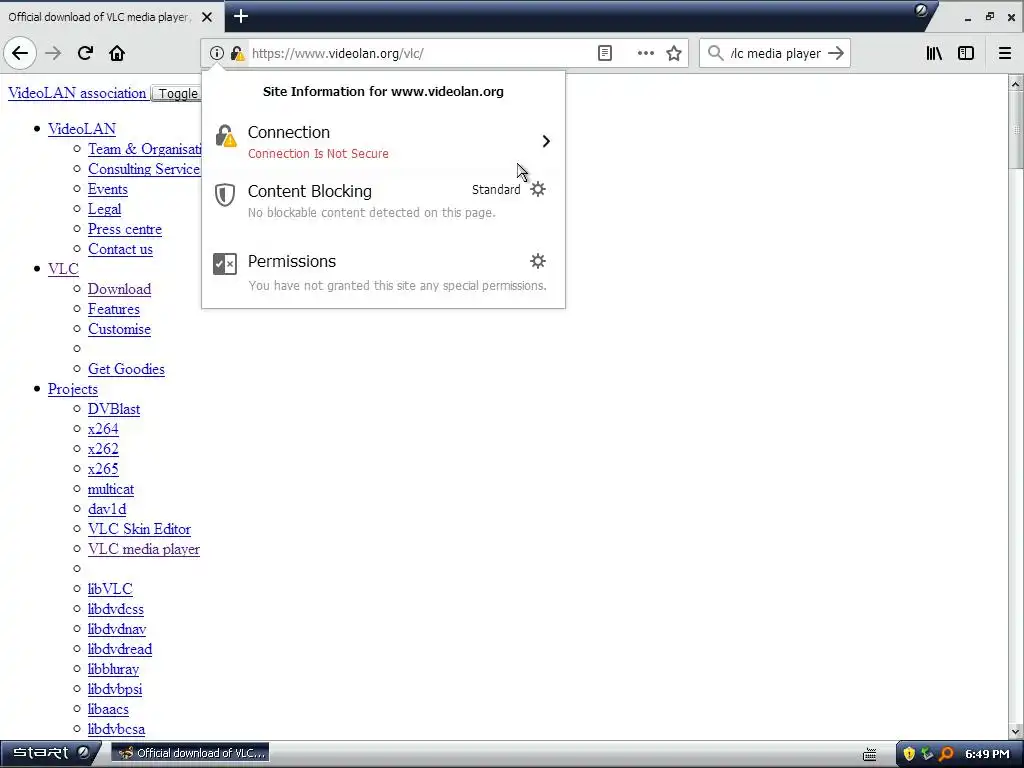
Task: Open the multicat link
Action: [x=111, y=489]
